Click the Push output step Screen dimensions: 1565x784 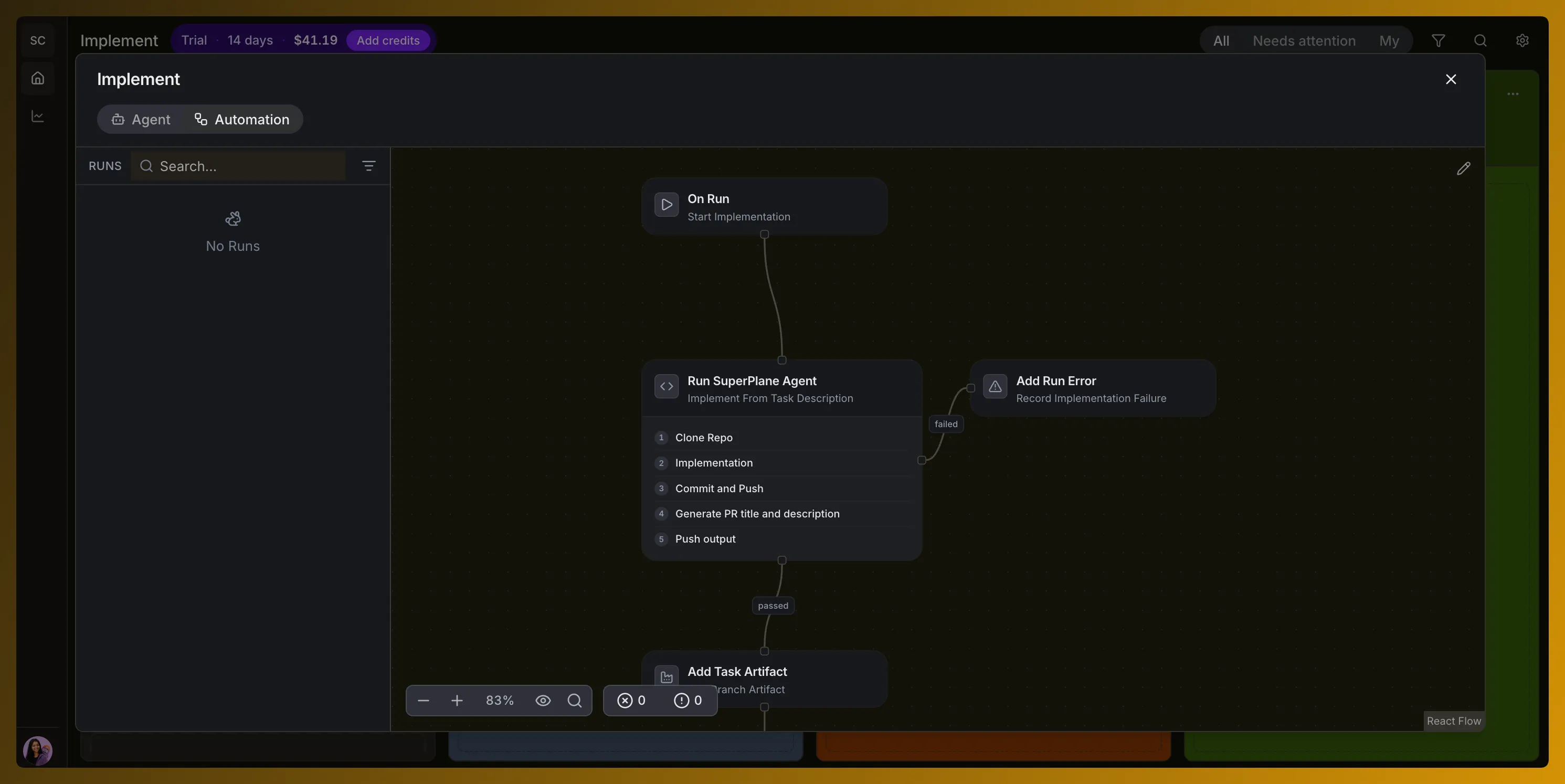click(782, 539)
